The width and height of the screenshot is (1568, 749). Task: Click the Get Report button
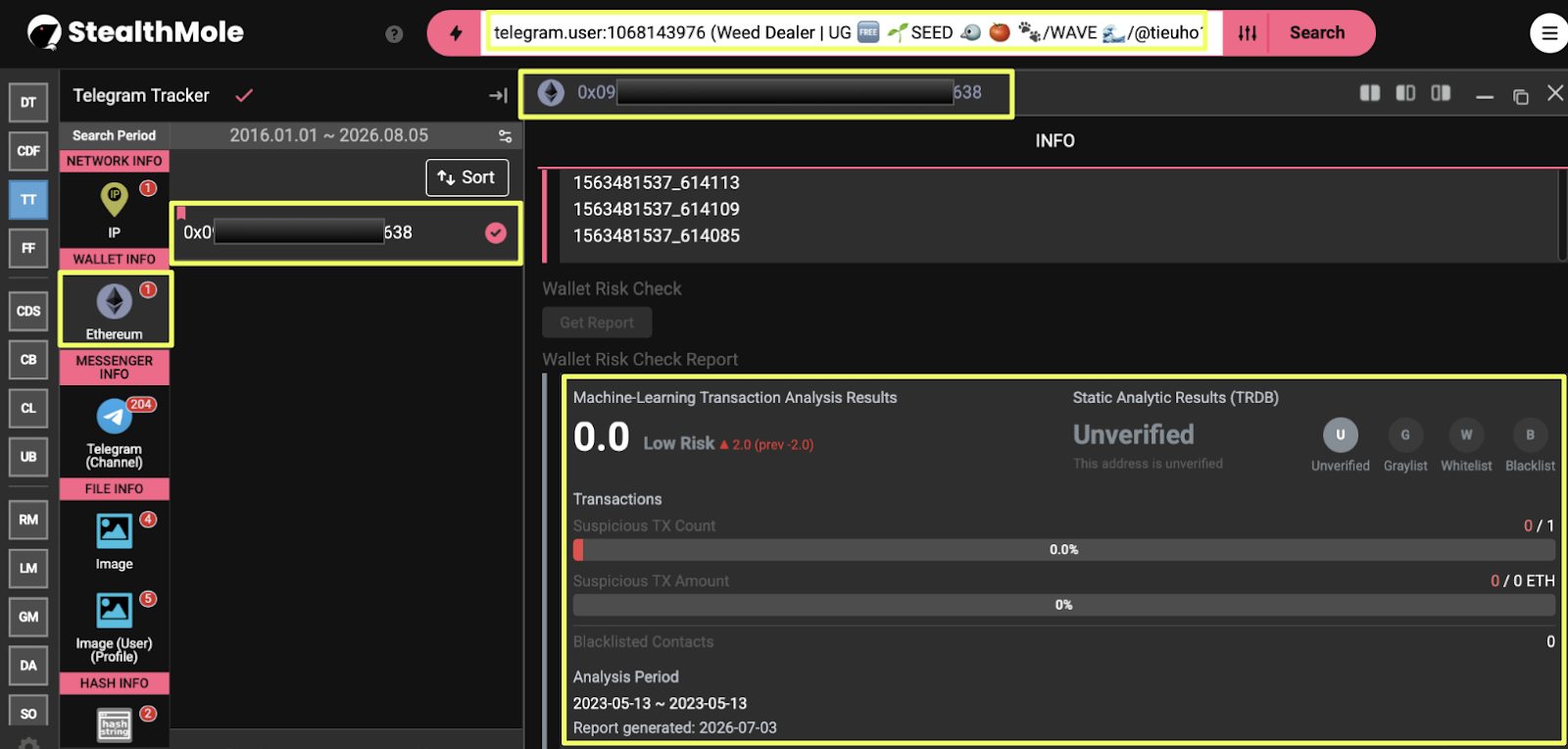597,323
